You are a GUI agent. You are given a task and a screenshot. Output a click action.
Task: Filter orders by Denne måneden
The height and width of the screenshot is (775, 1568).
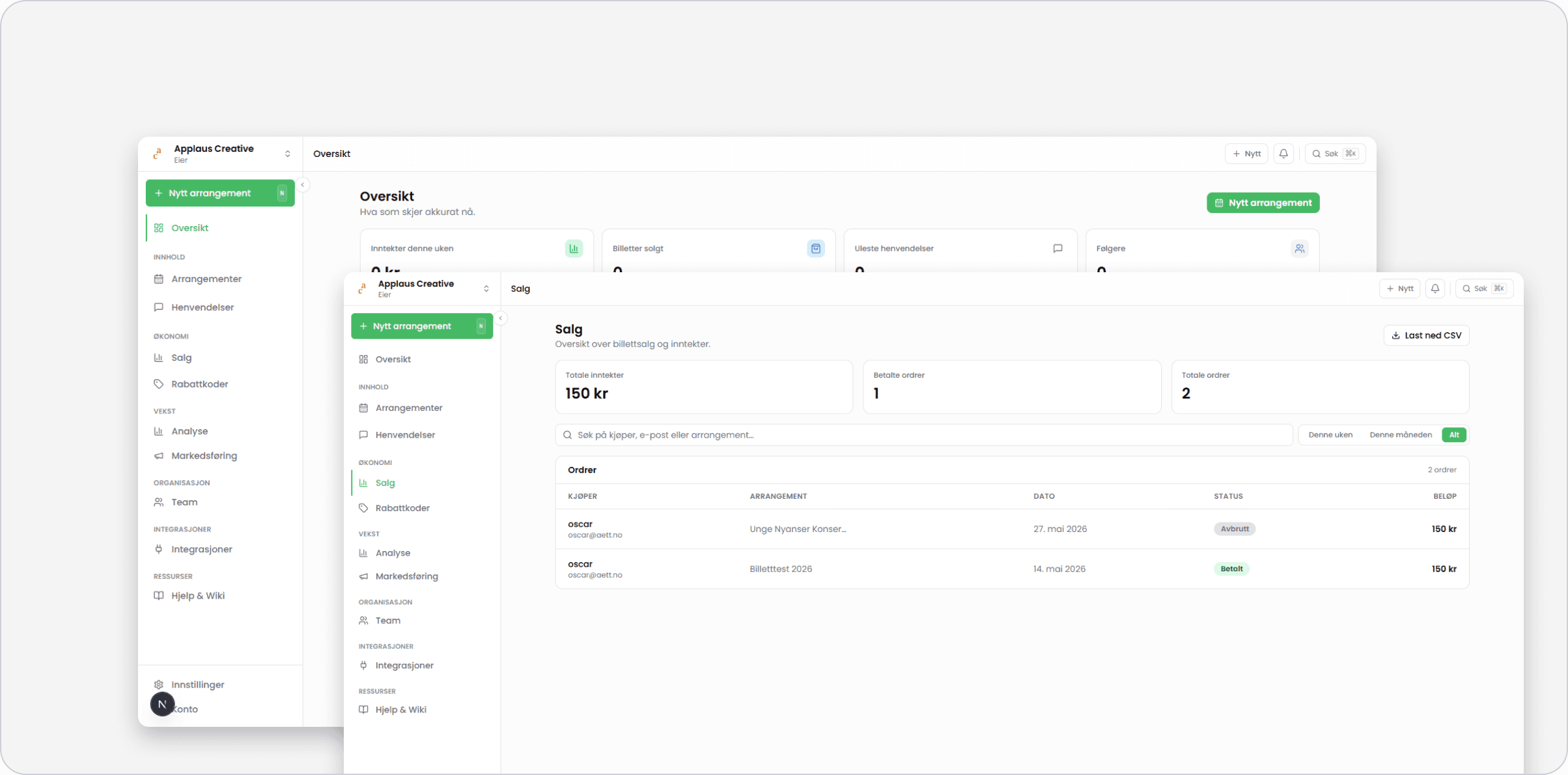(x=1400, y=435)
